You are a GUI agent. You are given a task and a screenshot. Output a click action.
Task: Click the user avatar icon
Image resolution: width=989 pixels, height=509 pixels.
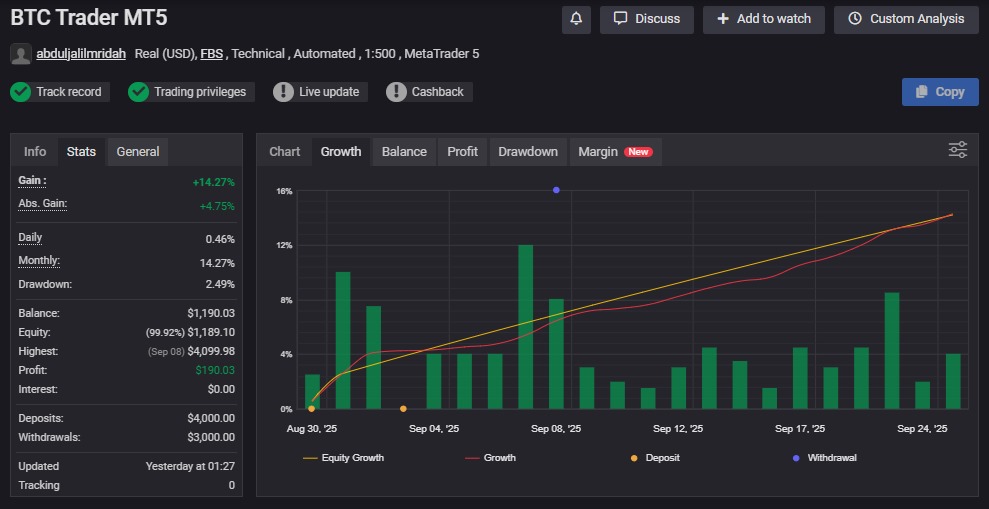pos(20,54)
